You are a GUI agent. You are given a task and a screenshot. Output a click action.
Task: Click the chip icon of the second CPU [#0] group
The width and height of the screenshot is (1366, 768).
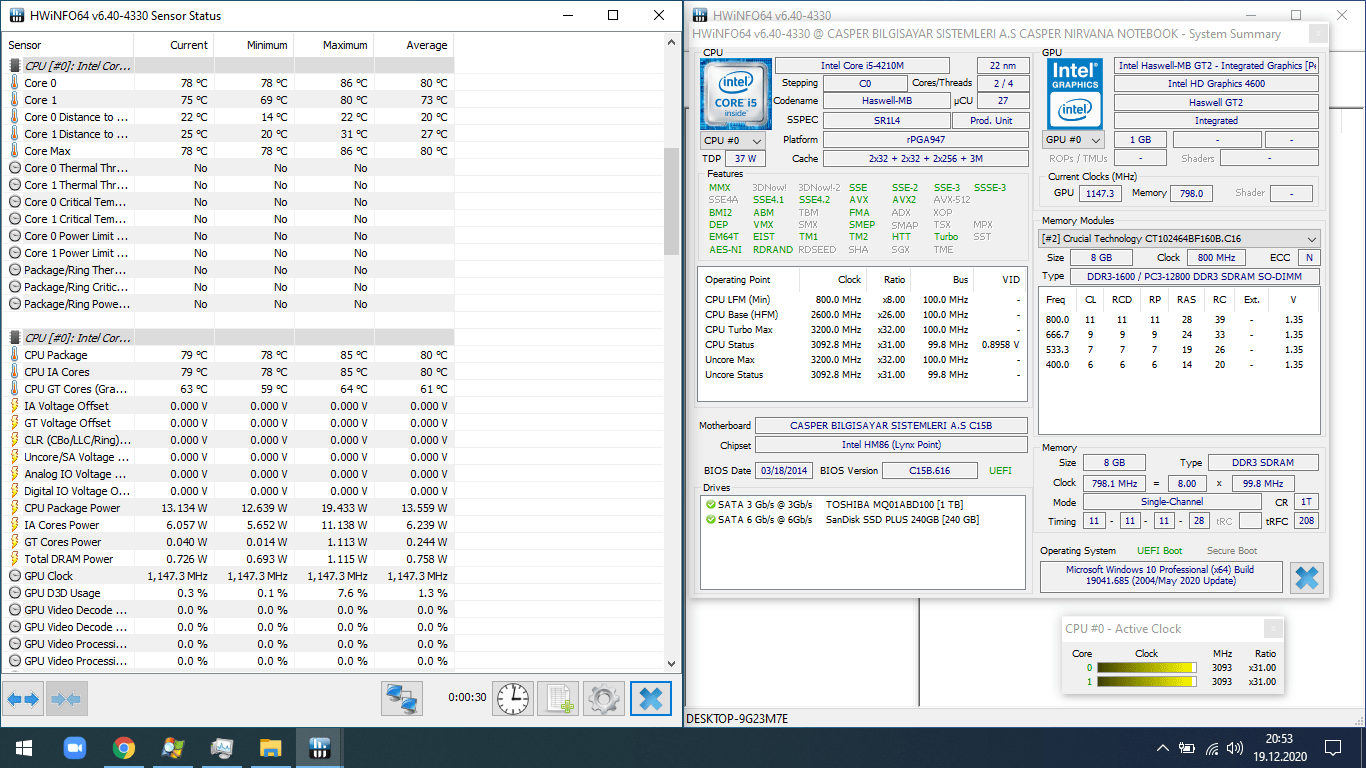[x=14, y=338]
